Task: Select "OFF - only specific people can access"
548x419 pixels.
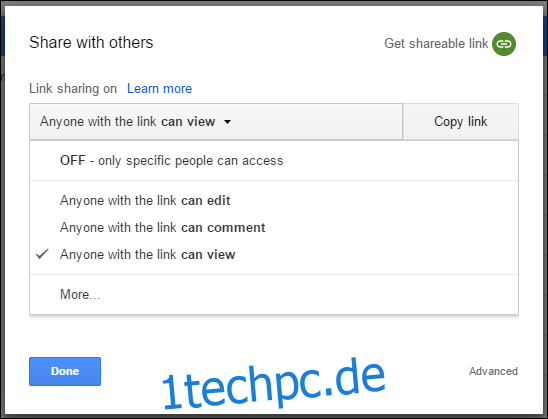Action: pos(274,160)
